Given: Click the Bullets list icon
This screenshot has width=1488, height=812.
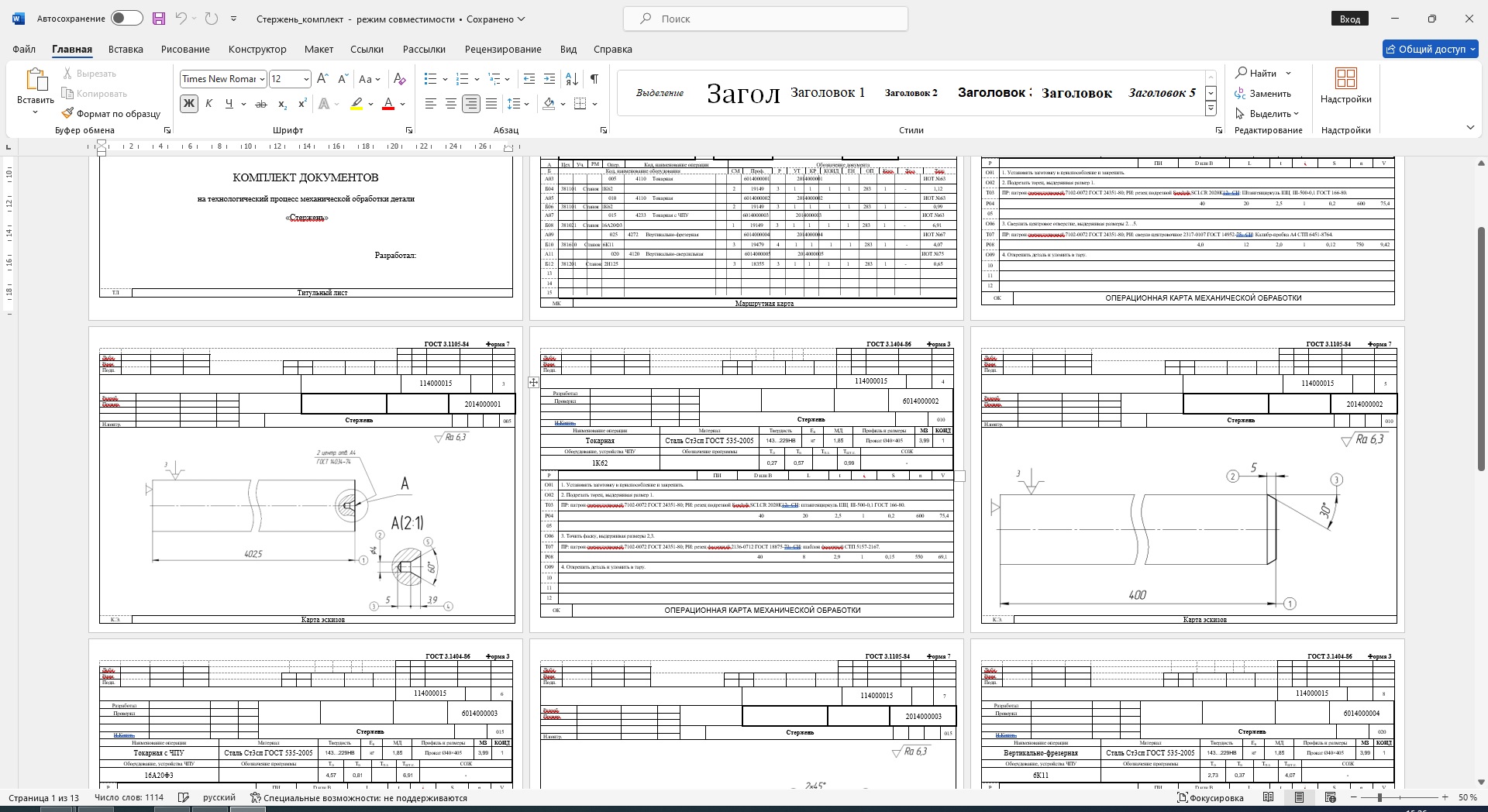Looking at the screenshot, I should [431, 79].
